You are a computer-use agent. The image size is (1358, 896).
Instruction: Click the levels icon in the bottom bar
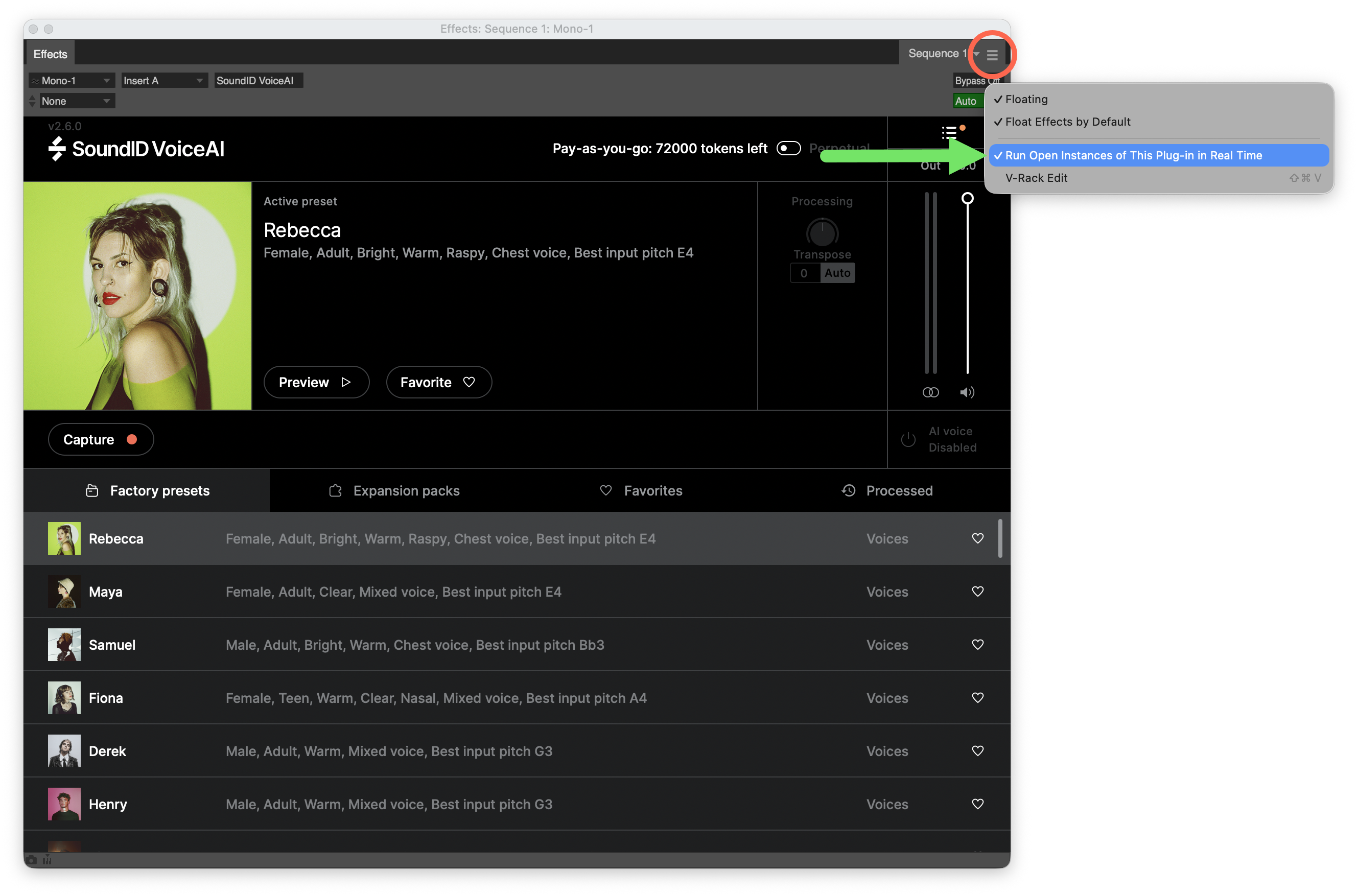(x=47, y=860)
